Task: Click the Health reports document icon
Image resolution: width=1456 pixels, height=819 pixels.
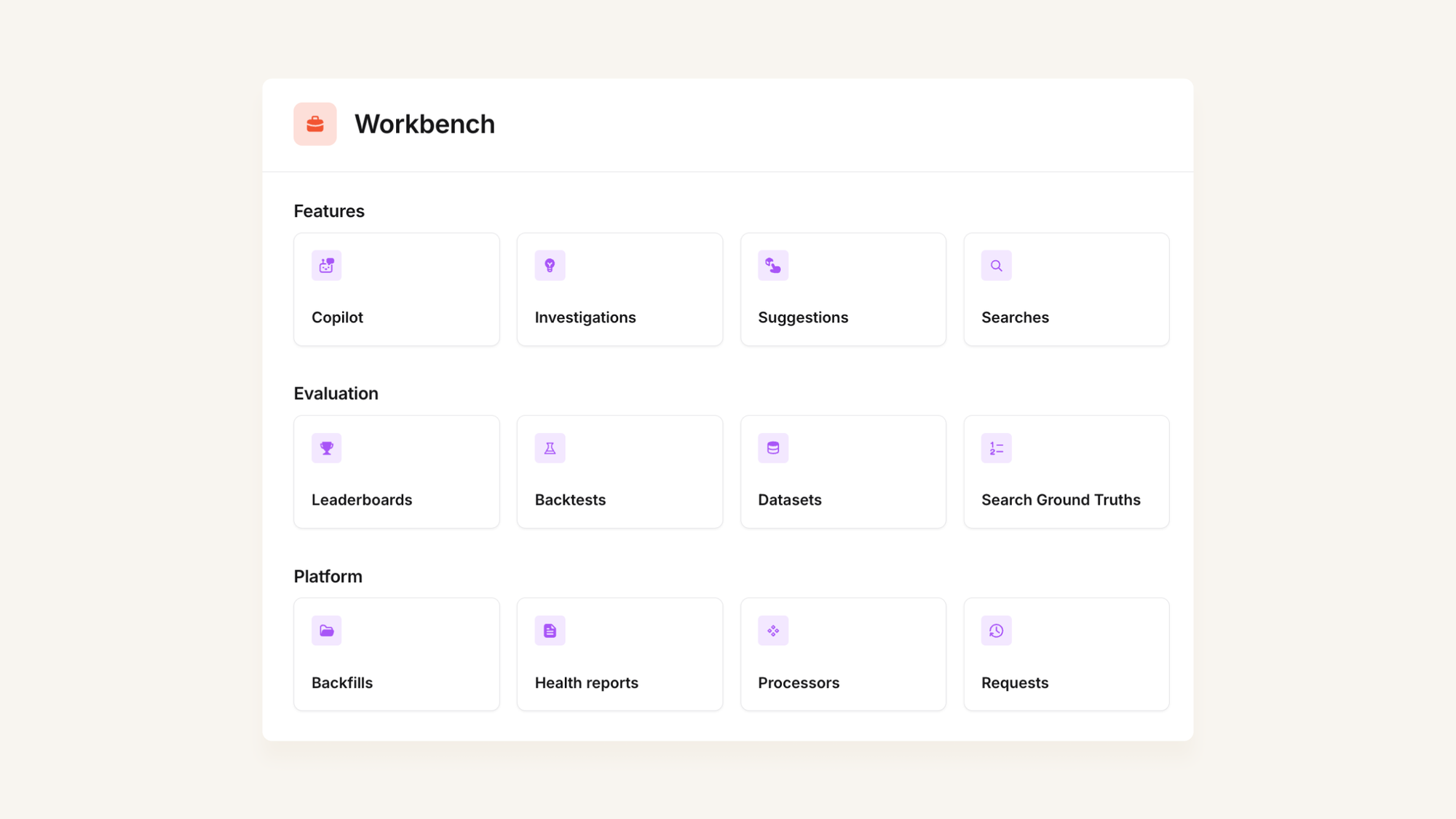Action: pyautogui.click(x=550, y=631)
